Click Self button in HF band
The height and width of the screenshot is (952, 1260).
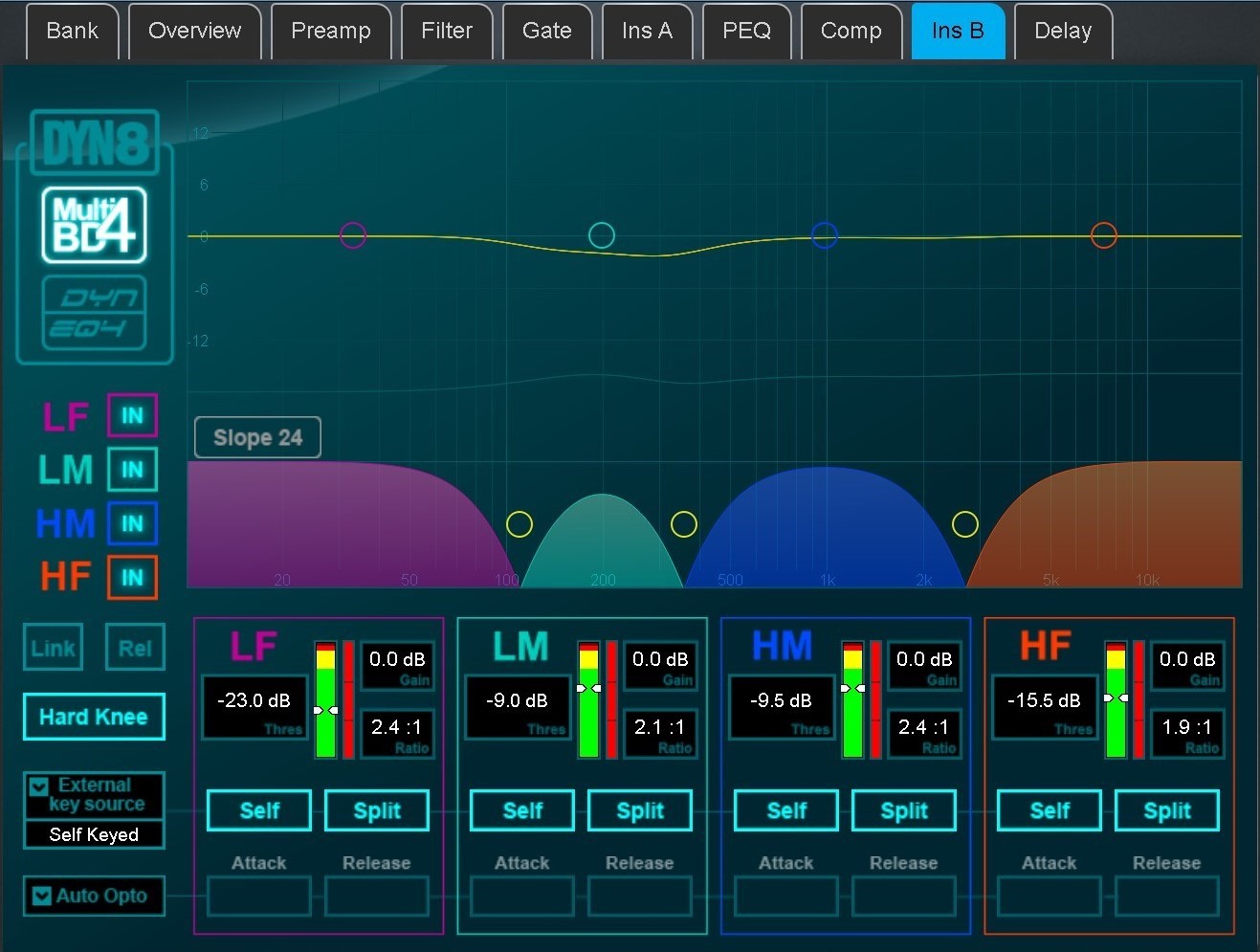coord(1050,810)
